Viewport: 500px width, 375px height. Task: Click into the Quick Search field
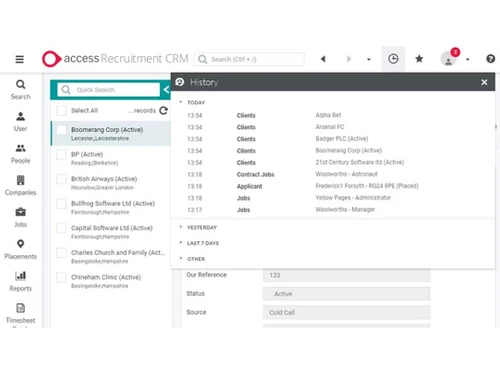click(x=109, y=90)
